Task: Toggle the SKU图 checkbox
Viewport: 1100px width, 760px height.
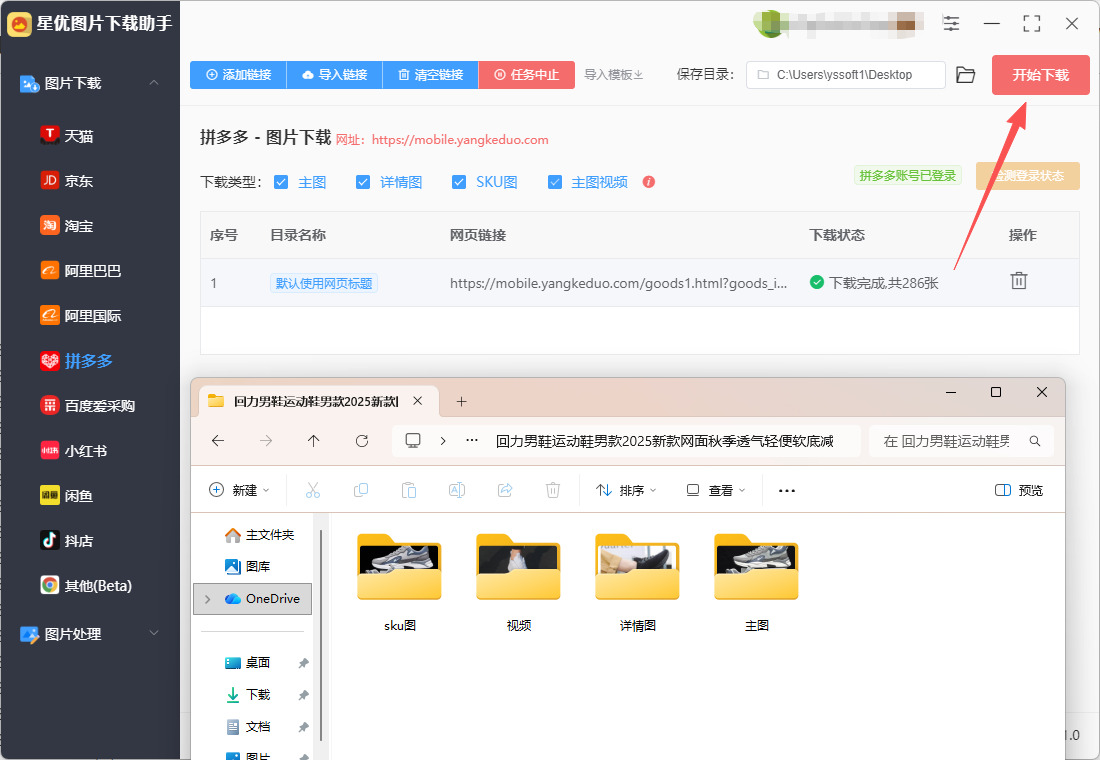Action: (x=459, y=182)
